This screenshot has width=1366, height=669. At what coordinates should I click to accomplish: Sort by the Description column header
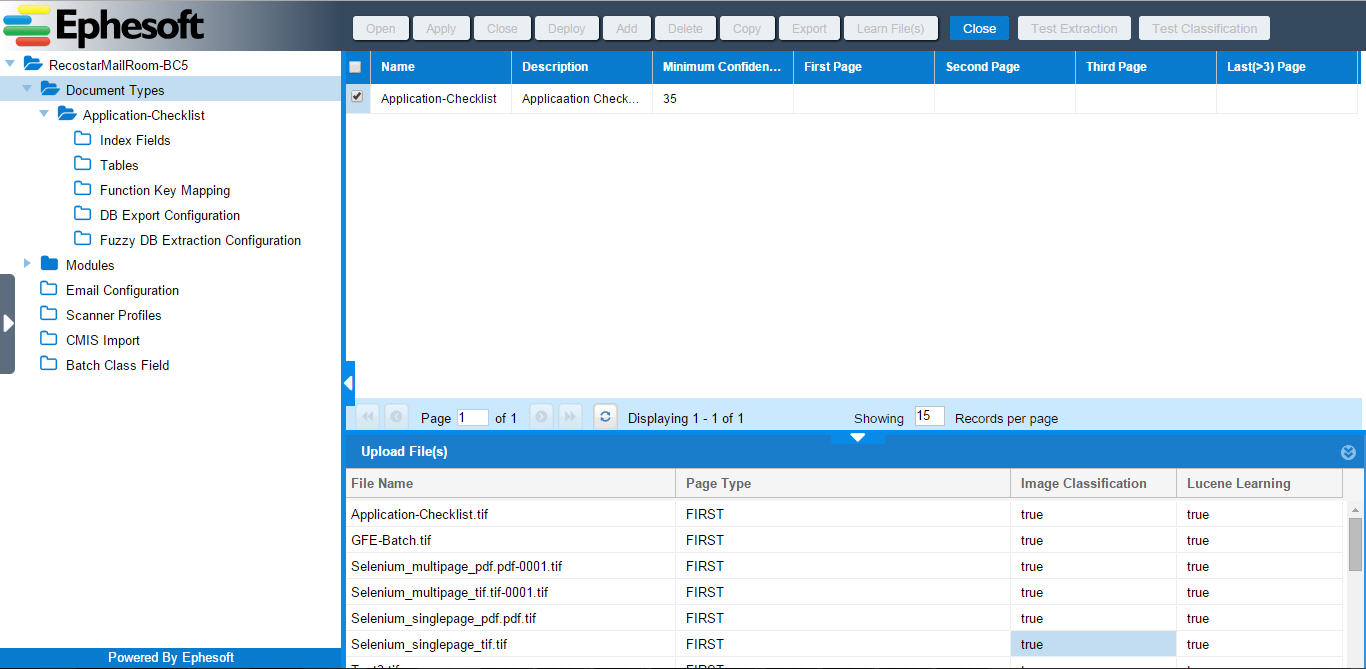(582, 67)
